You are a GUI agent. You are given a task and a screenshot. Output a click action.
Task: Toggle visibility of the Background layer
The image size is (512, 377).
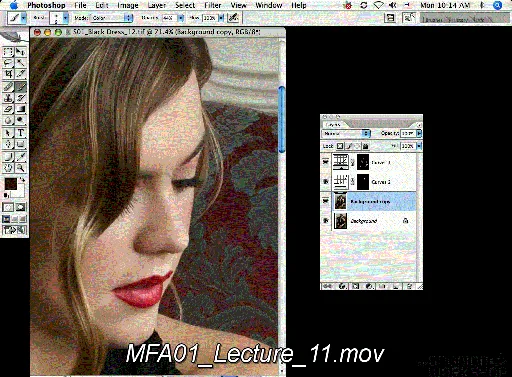tap(326, 220)
